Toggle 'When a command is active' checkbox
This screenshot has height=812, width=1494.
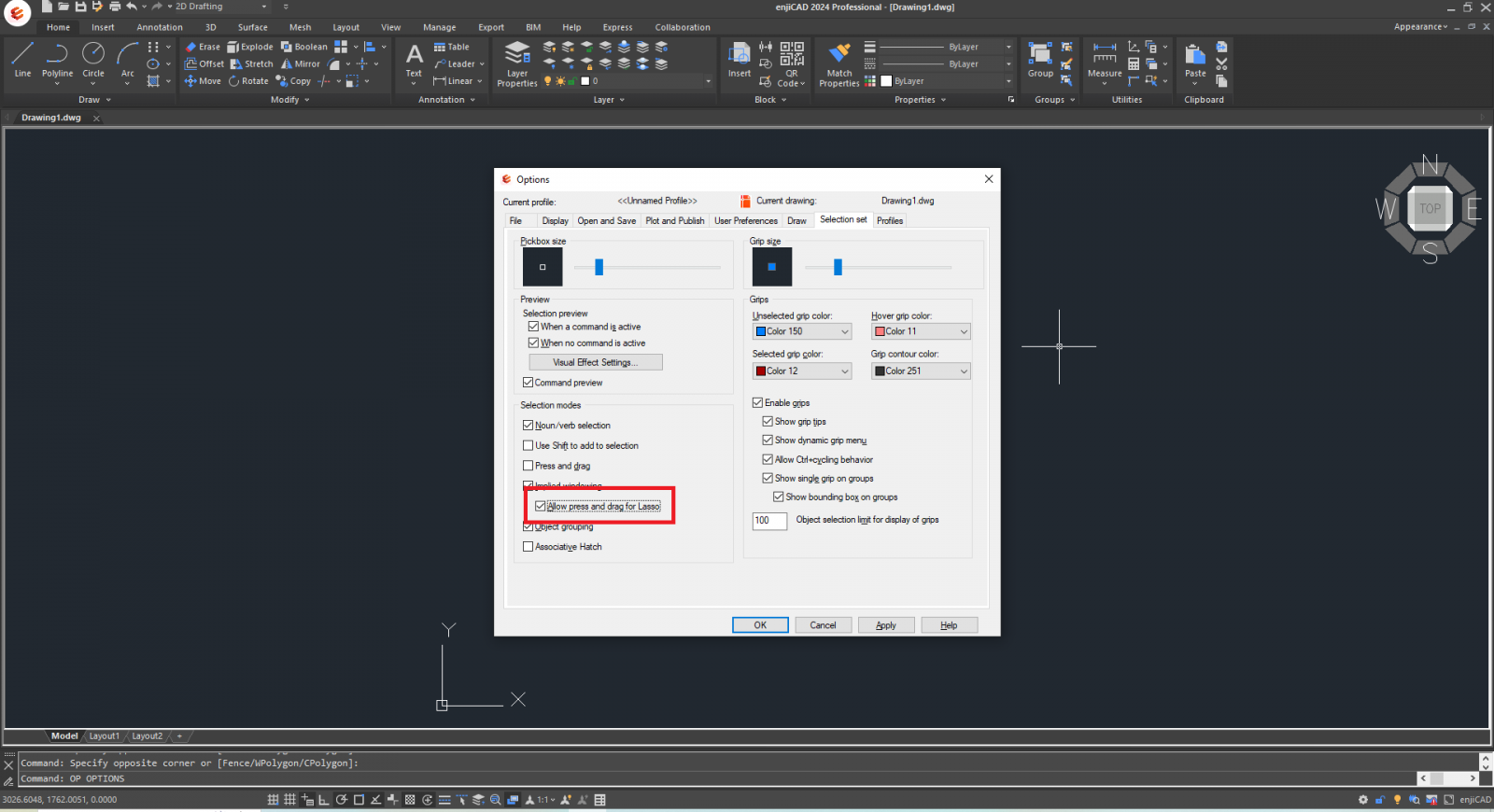533,327
